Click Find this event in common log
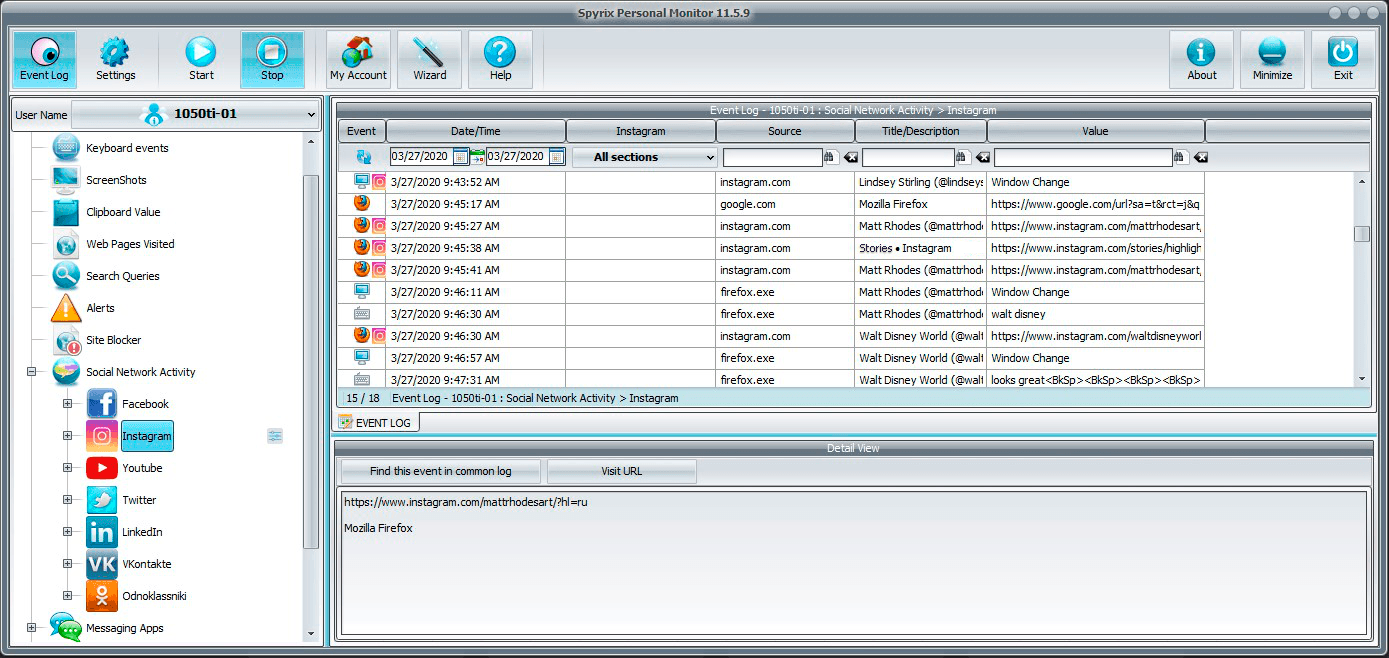The height and width of the screenshot is (658, 1389). tap(440, 471)
